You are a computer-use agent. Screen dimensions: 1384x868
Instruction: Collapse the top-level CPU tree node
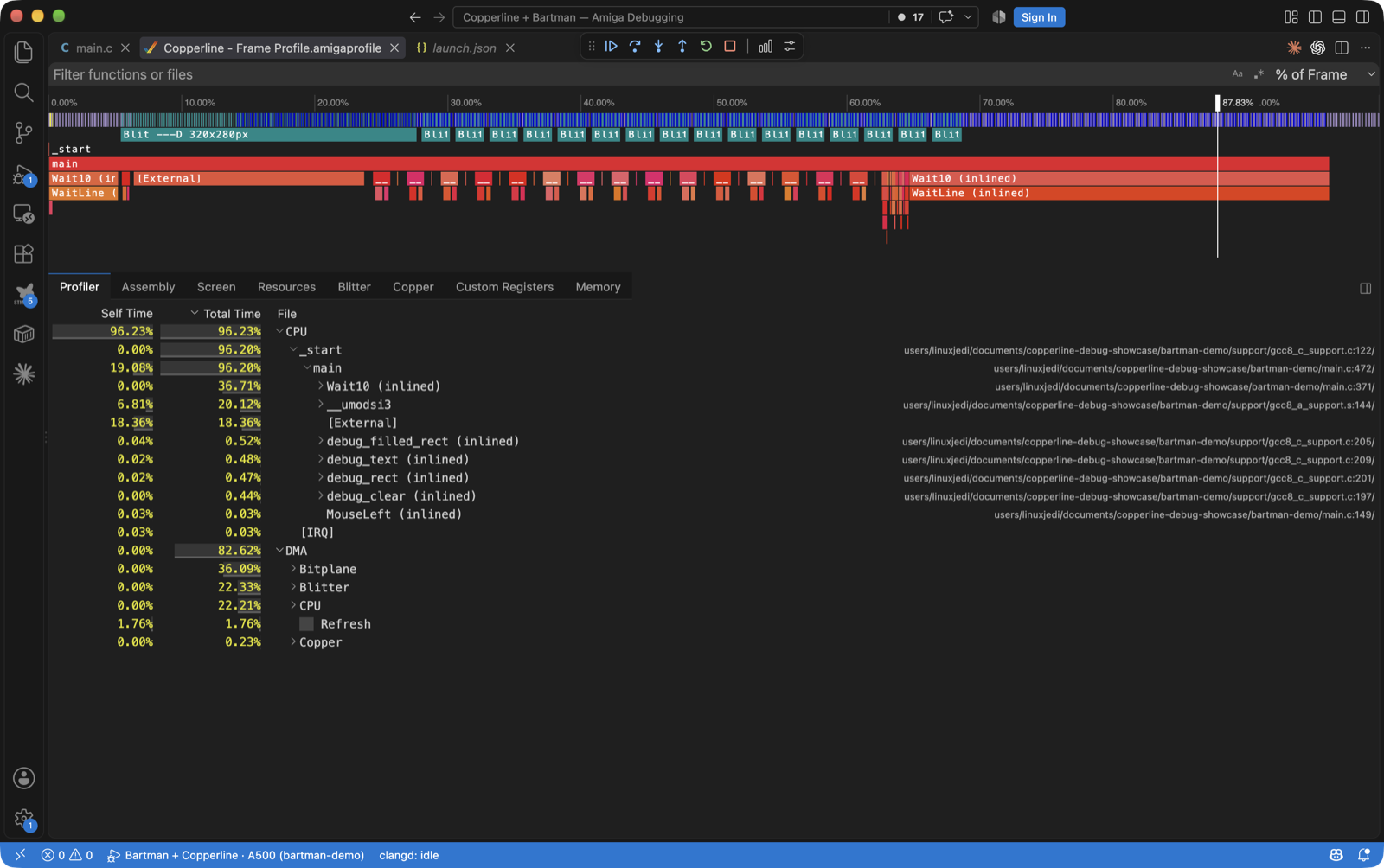pos(279,331)
